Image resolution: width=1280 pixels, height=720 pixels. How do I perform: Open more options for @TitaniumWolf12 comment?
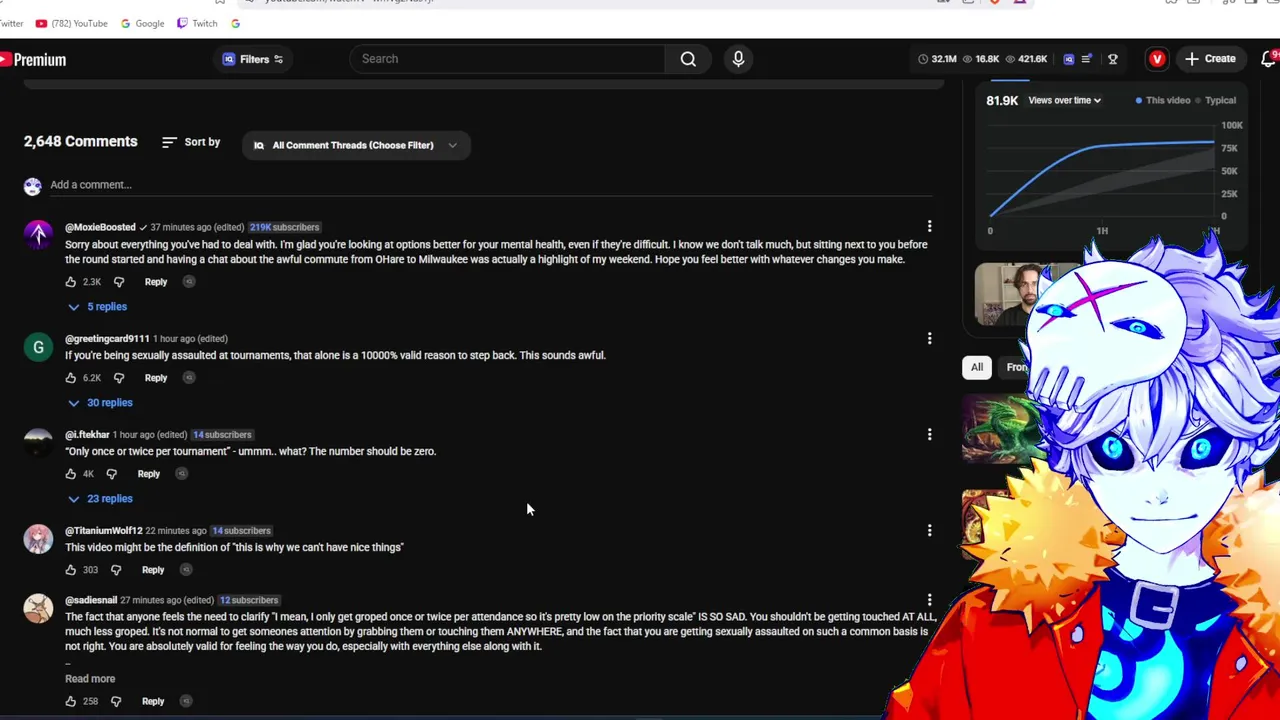(x=929, y=531)
